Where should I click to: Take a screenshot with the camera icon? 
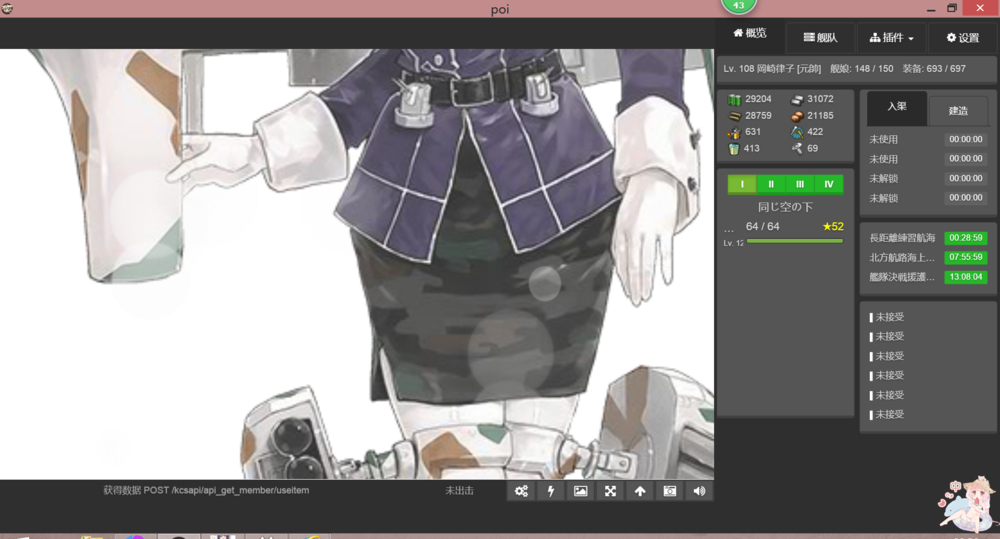(x=670, y=491)
